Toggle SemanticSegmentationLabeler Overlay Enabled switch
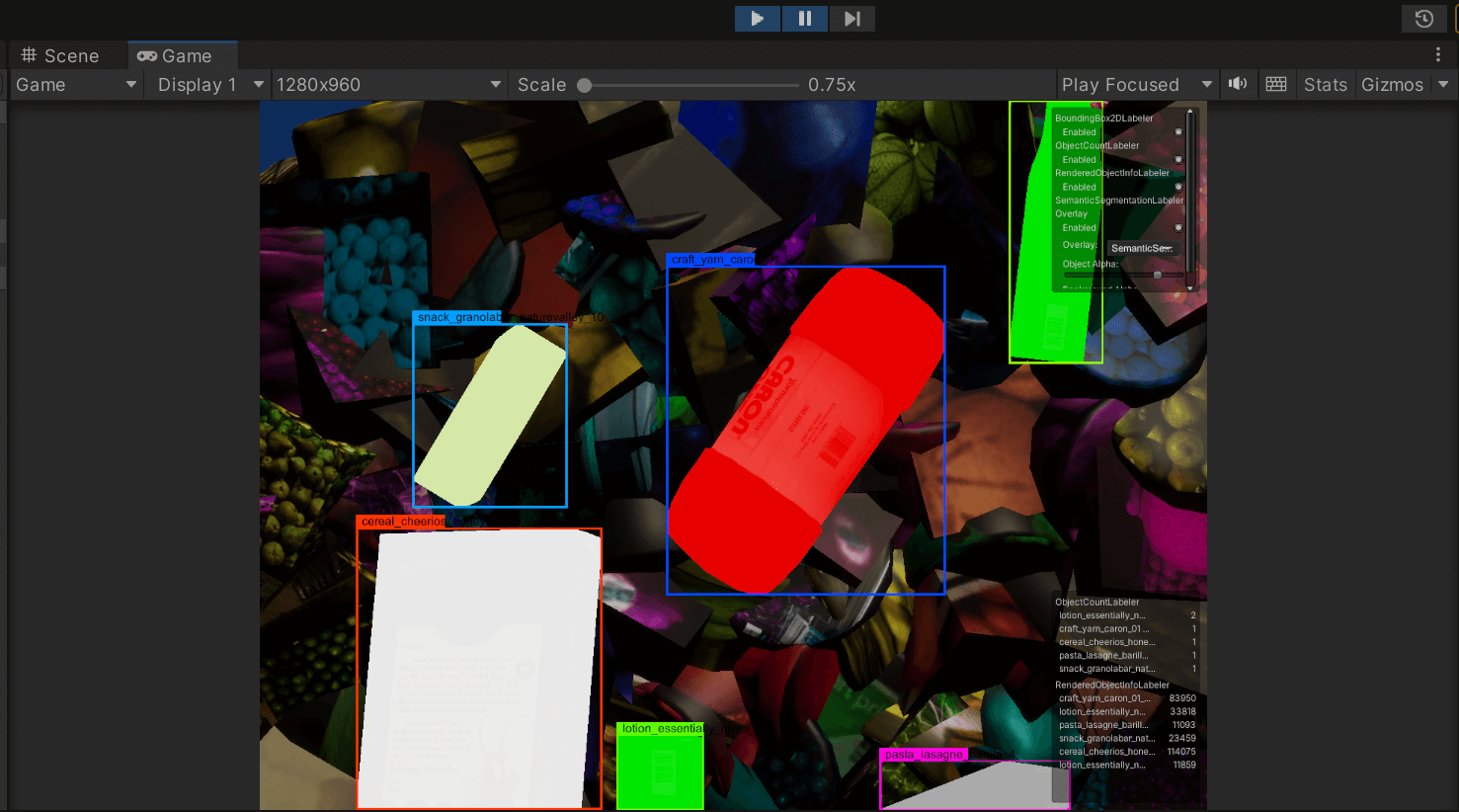 click(x=1178, y=228)
